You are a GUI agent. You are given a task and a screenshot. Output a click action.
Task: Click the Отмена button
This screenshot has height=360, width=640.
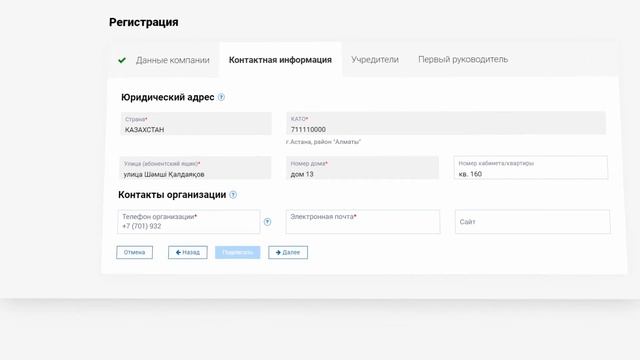(134, 252)
